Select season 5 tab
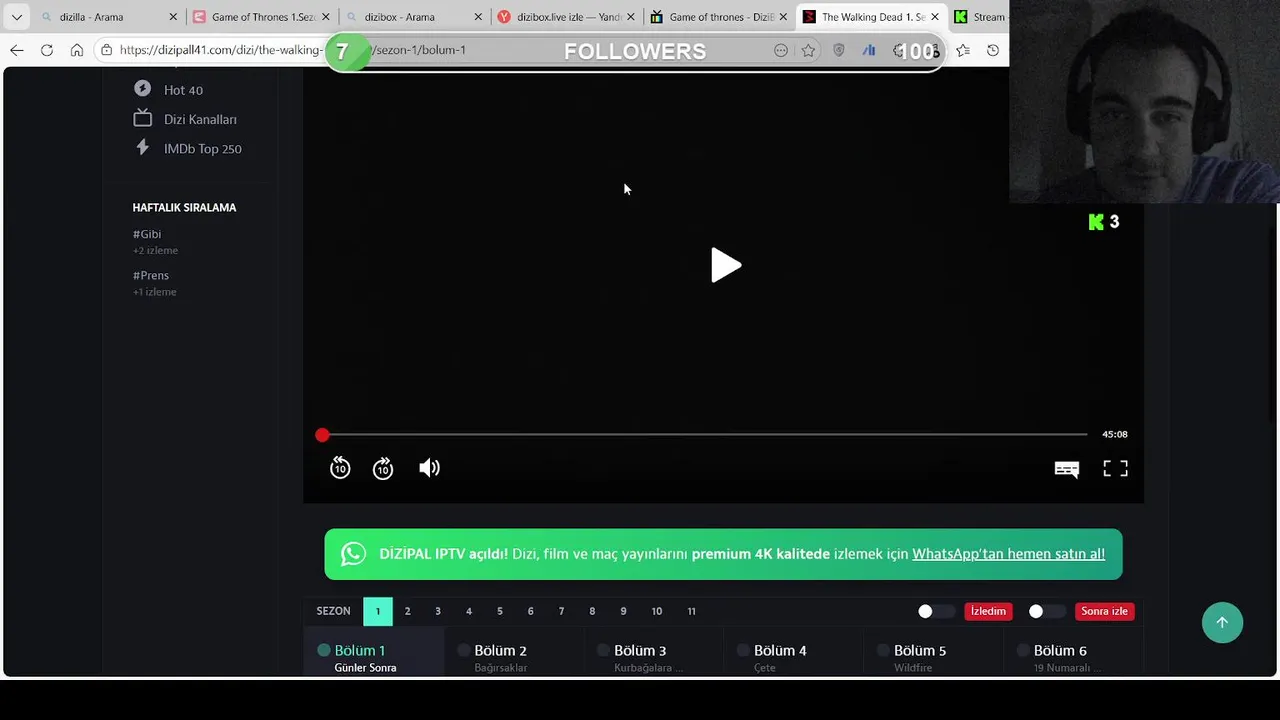This screenshot has width=1280, height=720. click(500, 611)
